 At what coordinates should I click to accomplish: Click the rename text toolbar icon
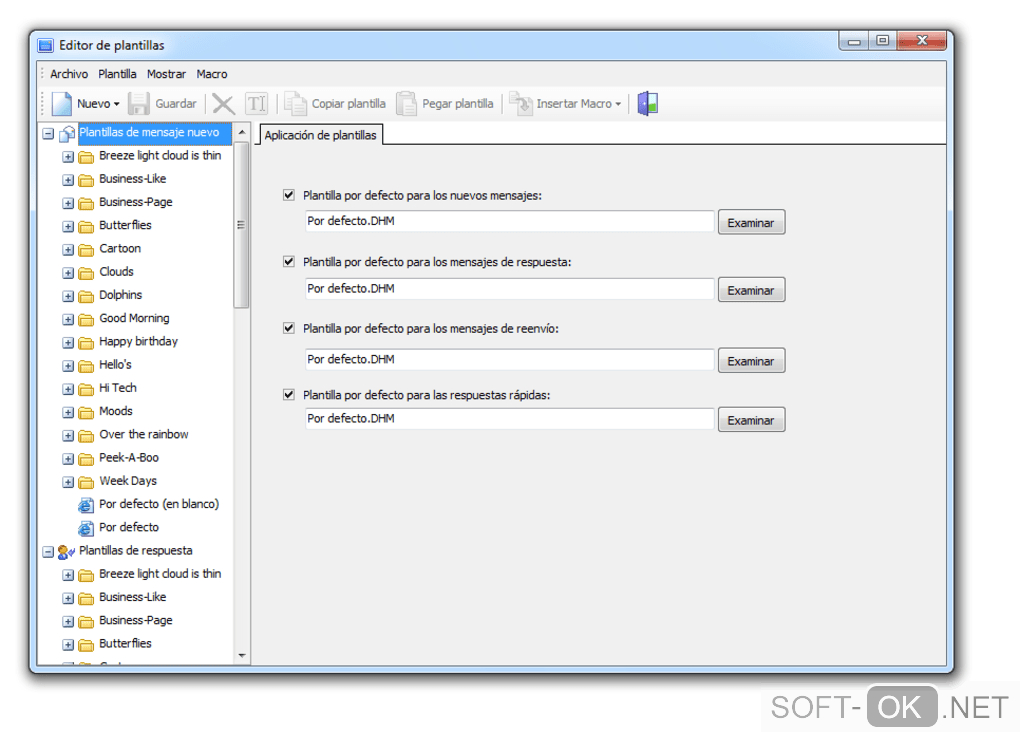[256, 103]
